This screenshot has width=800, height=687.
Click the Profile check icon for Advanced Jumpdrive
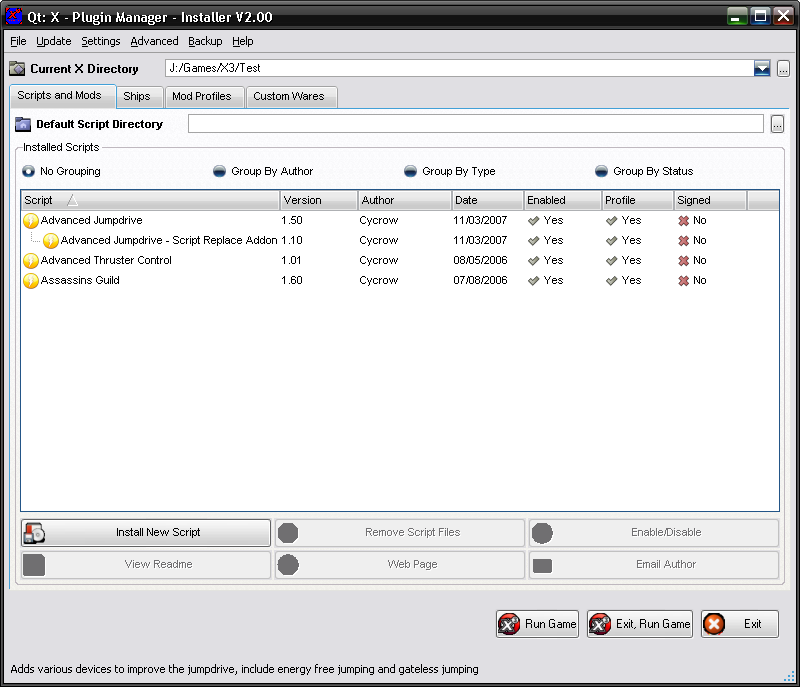612,221
